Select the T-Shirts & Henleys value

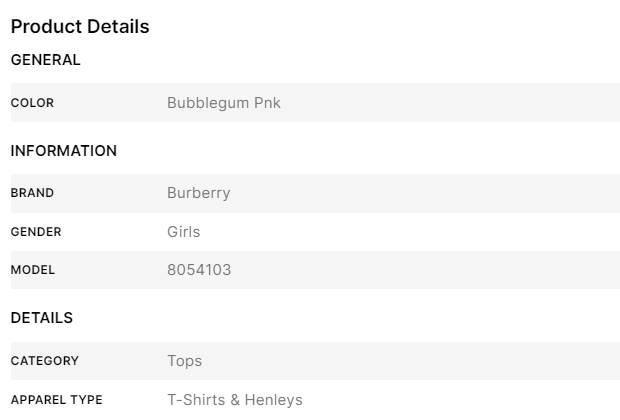point(235,400)
